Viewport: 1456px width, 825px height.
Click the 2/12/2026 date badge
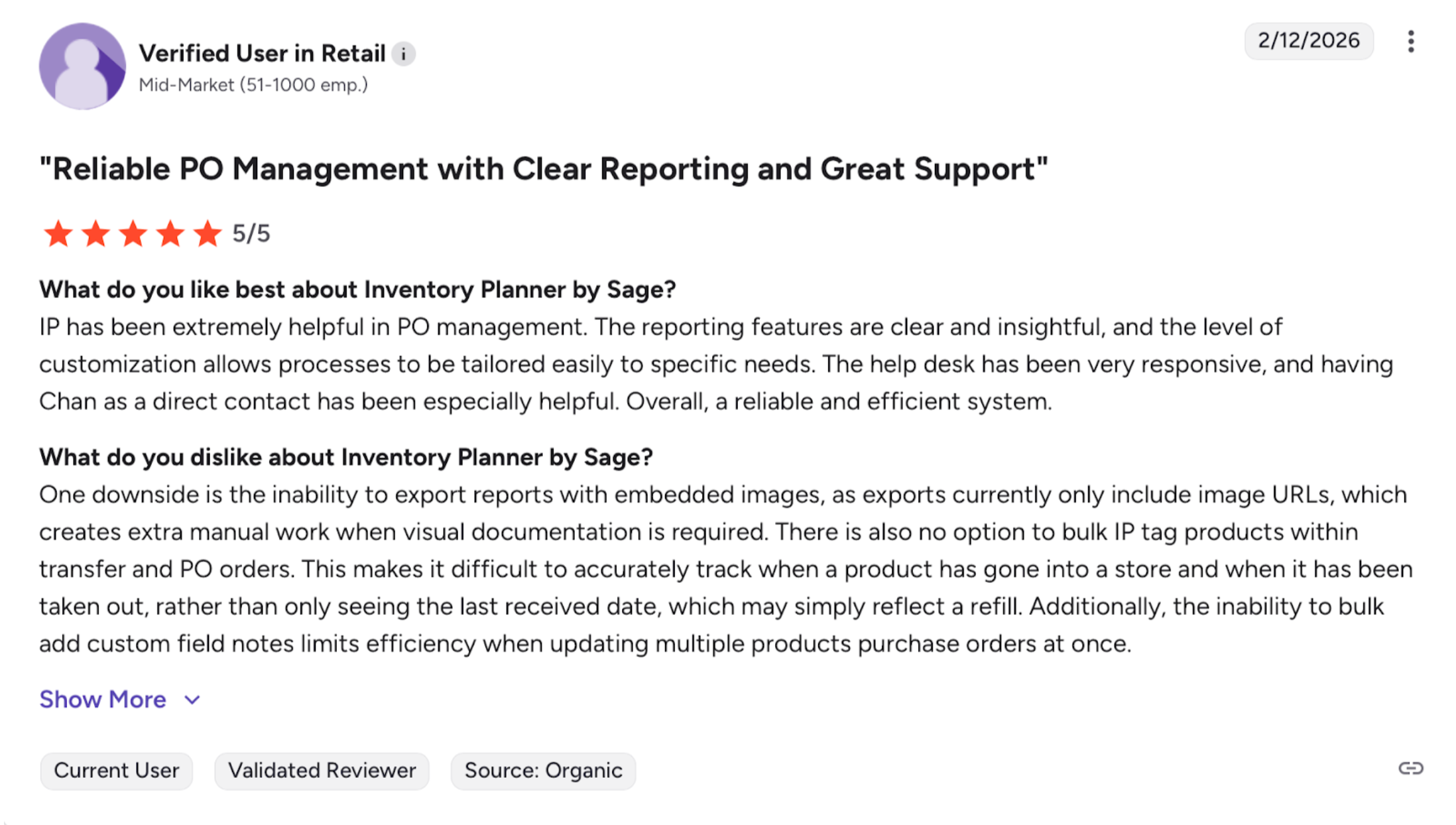coord(1308,41)
